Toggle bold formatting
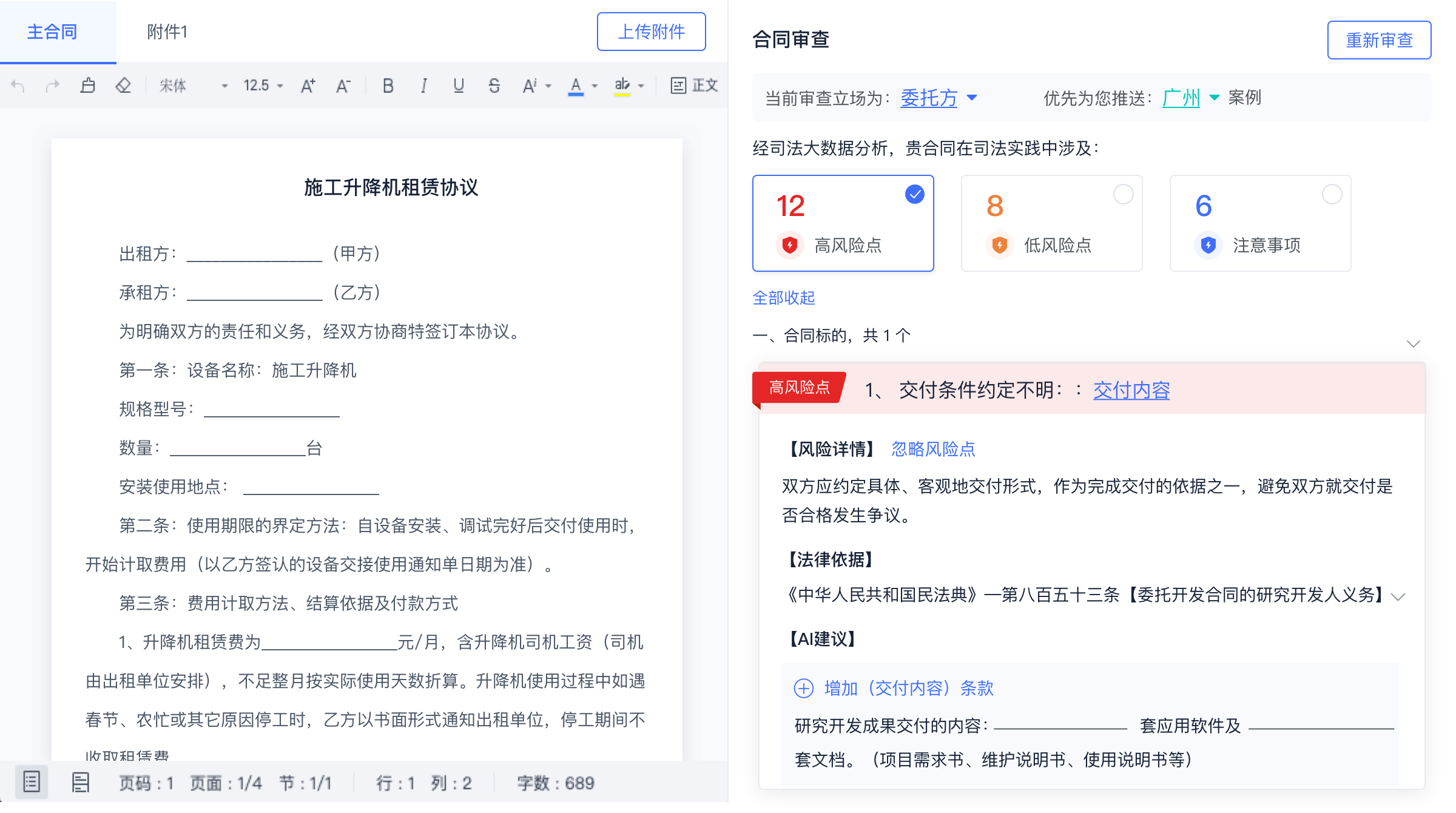 [x=388, y=86]
